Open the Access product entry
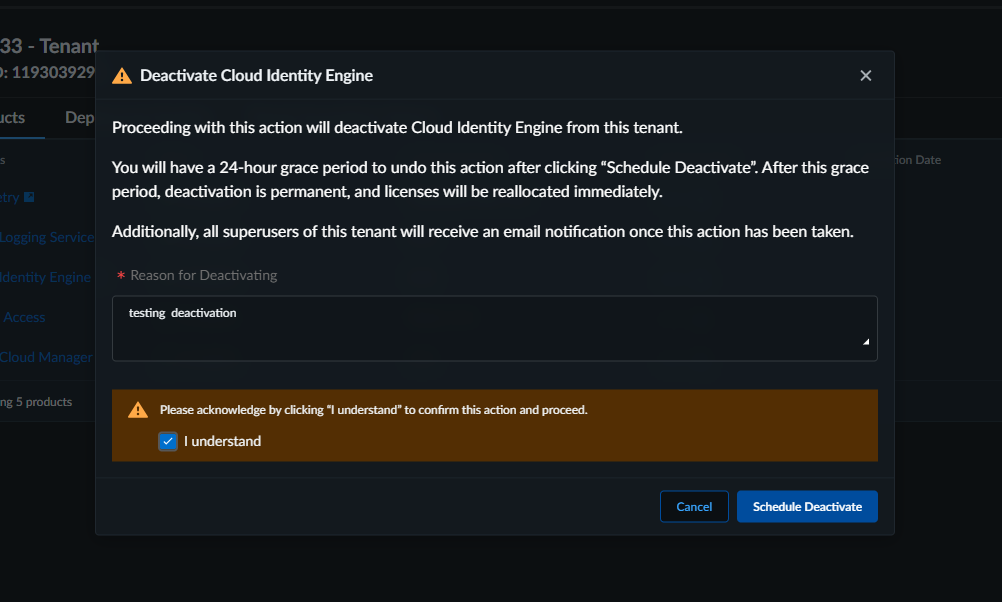Image resolution: width=1002 pixels, height=602 pixels. coord(24,317)
